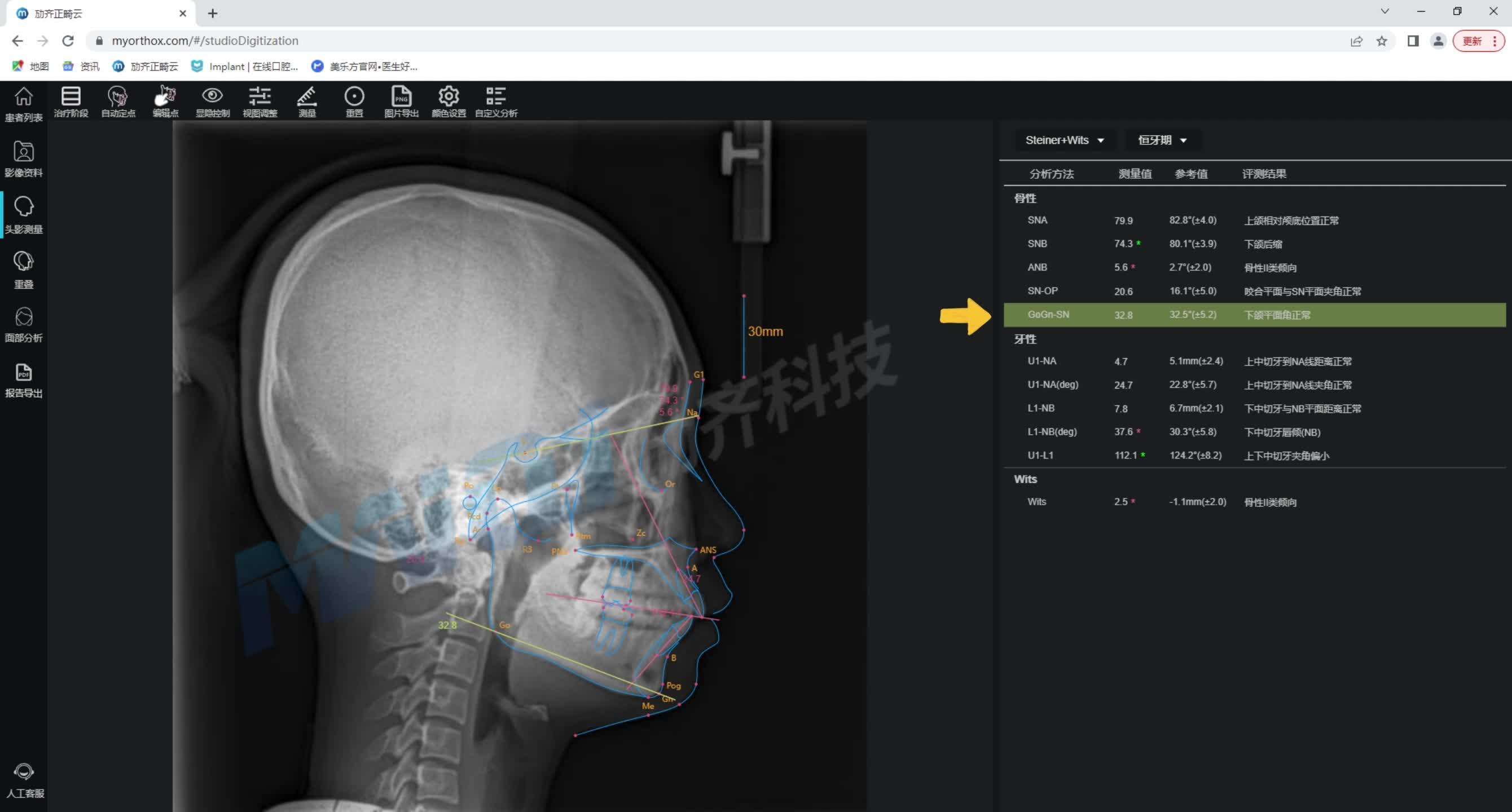
Task: Open 视图调整 view adjustment sliders
Action: coord(260,101)
